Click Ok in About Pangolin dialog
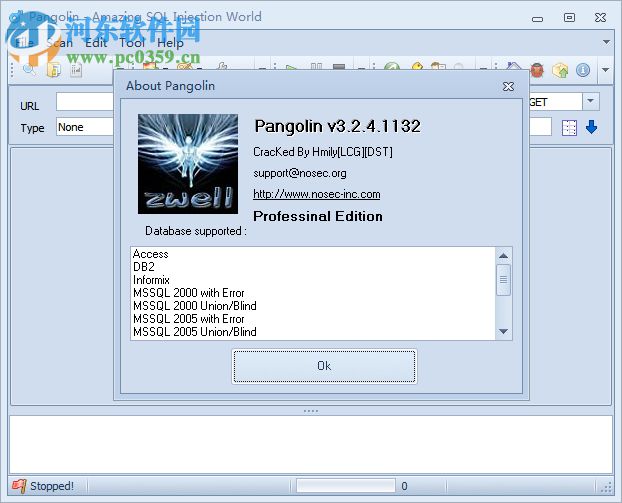The height and width of the screenshot is (503, 622). 324,366
